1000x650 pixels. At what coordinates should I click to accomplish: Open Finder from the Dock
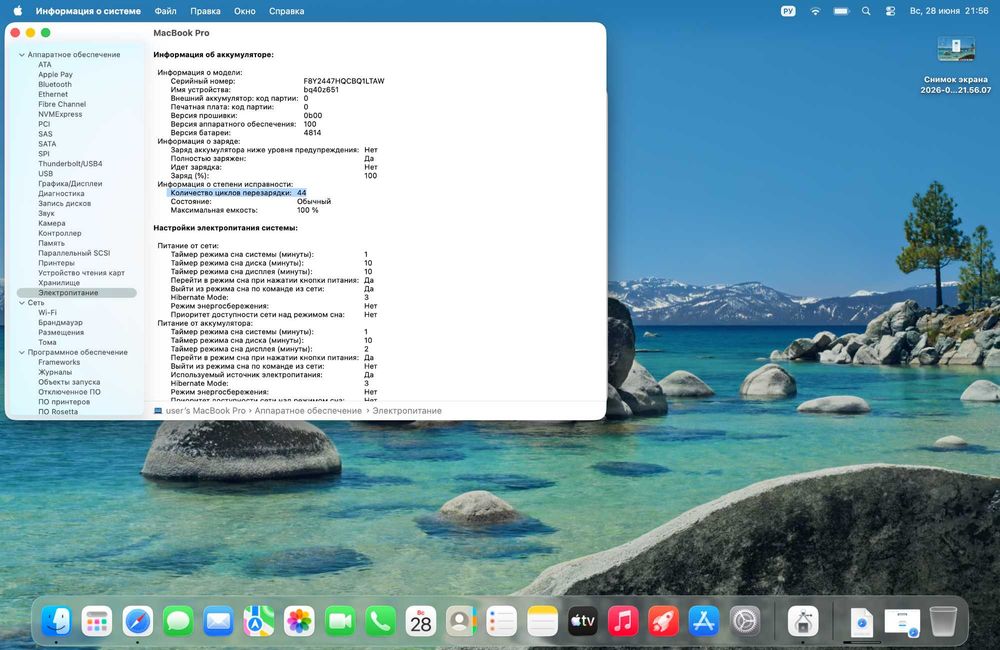[x=57, y=621]
